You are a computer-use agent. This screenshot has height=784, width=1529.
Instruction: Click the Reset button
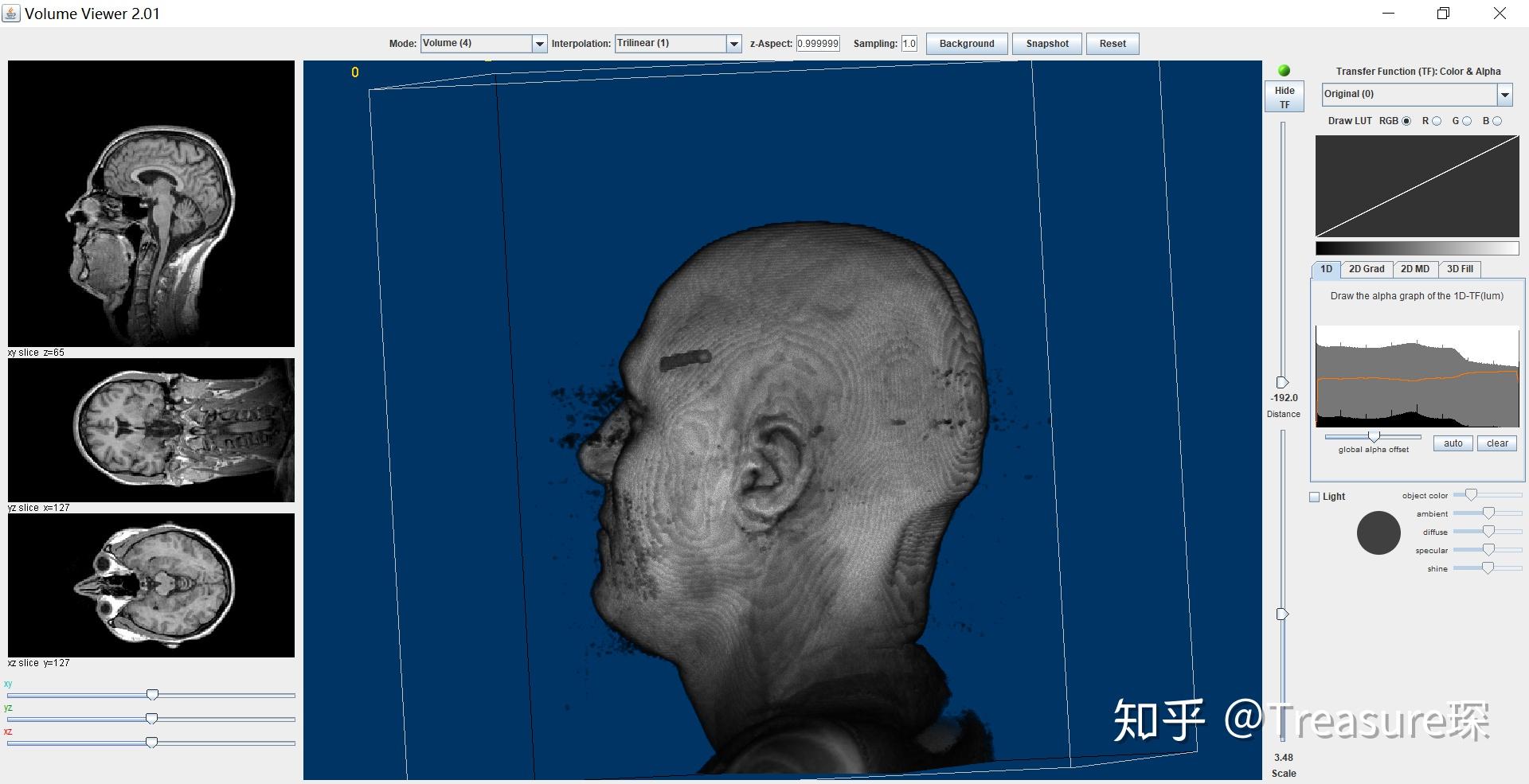coord(1112,44)
